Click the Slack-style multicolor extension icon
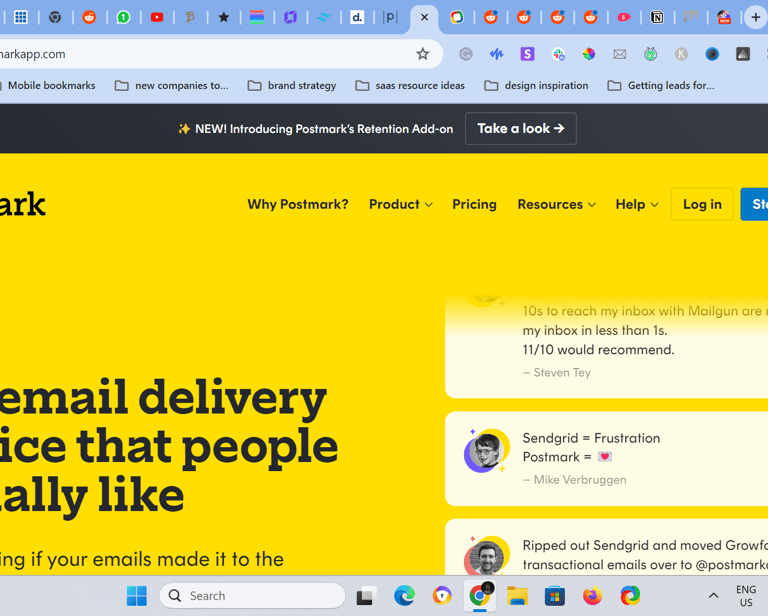 [558, 54]
